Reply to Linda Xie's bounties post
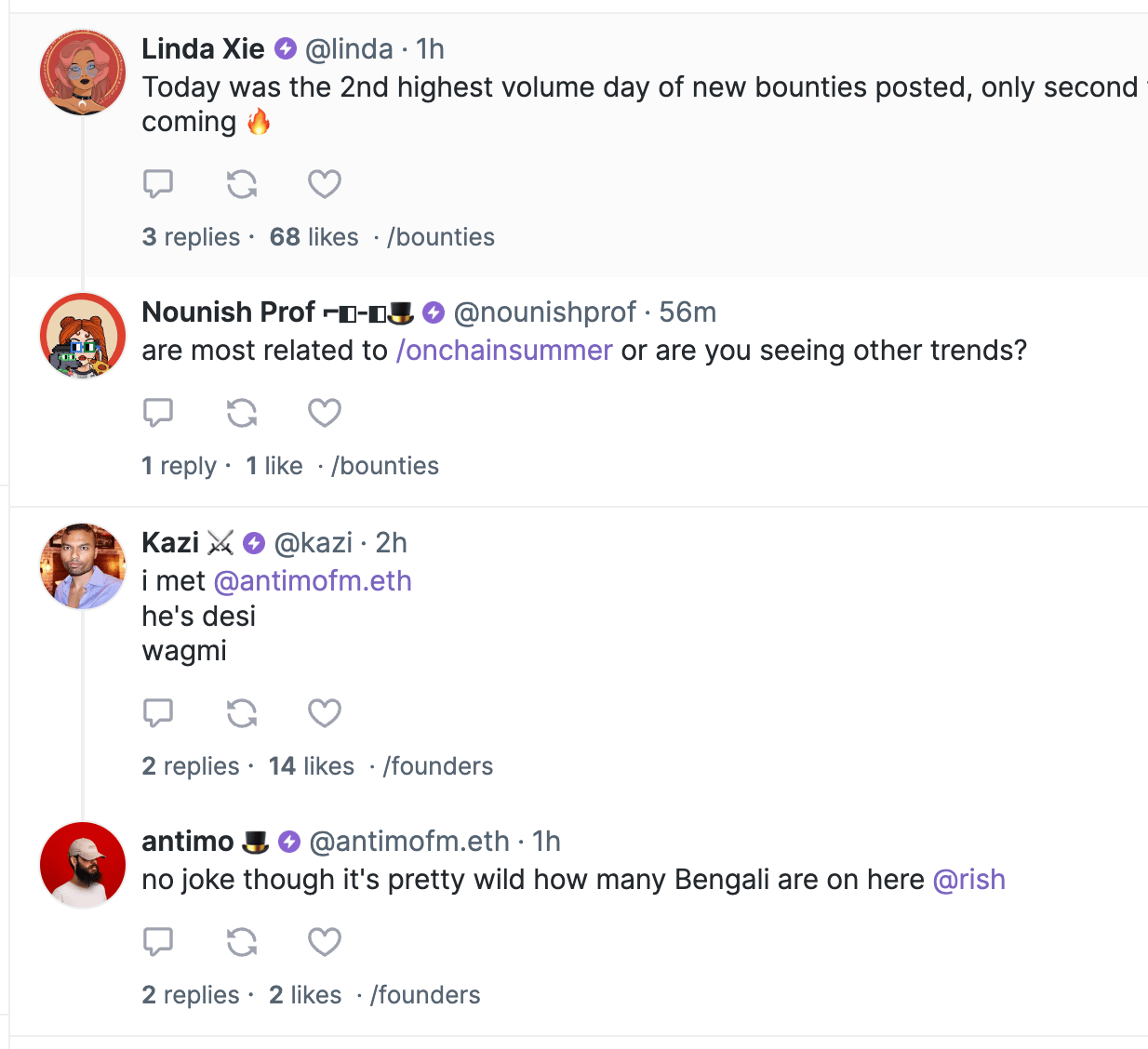1148x1049 pixels. 158,183
